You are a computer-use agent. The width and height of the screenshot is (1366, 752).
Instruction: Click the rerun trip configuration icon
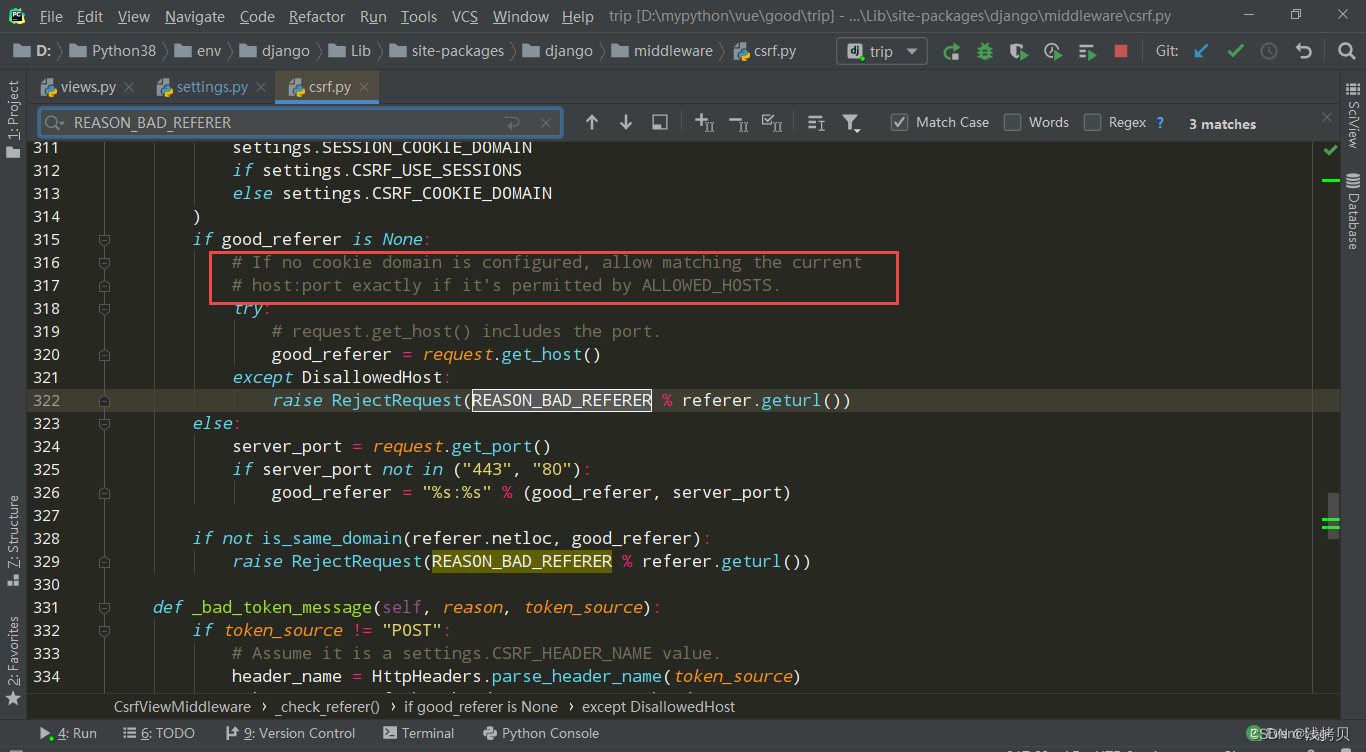point(951,51)
